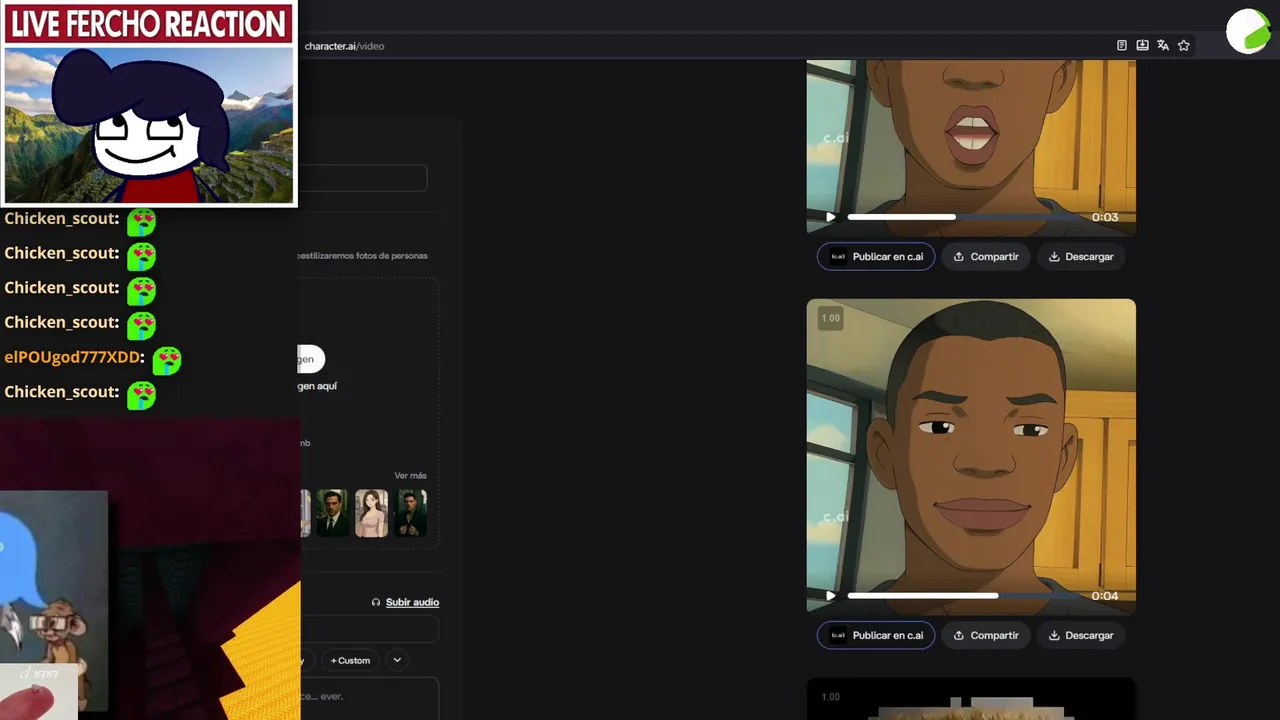Bookmark page with the star icon
This screenshot has width=1280, height=720.
click(1184, 45)
